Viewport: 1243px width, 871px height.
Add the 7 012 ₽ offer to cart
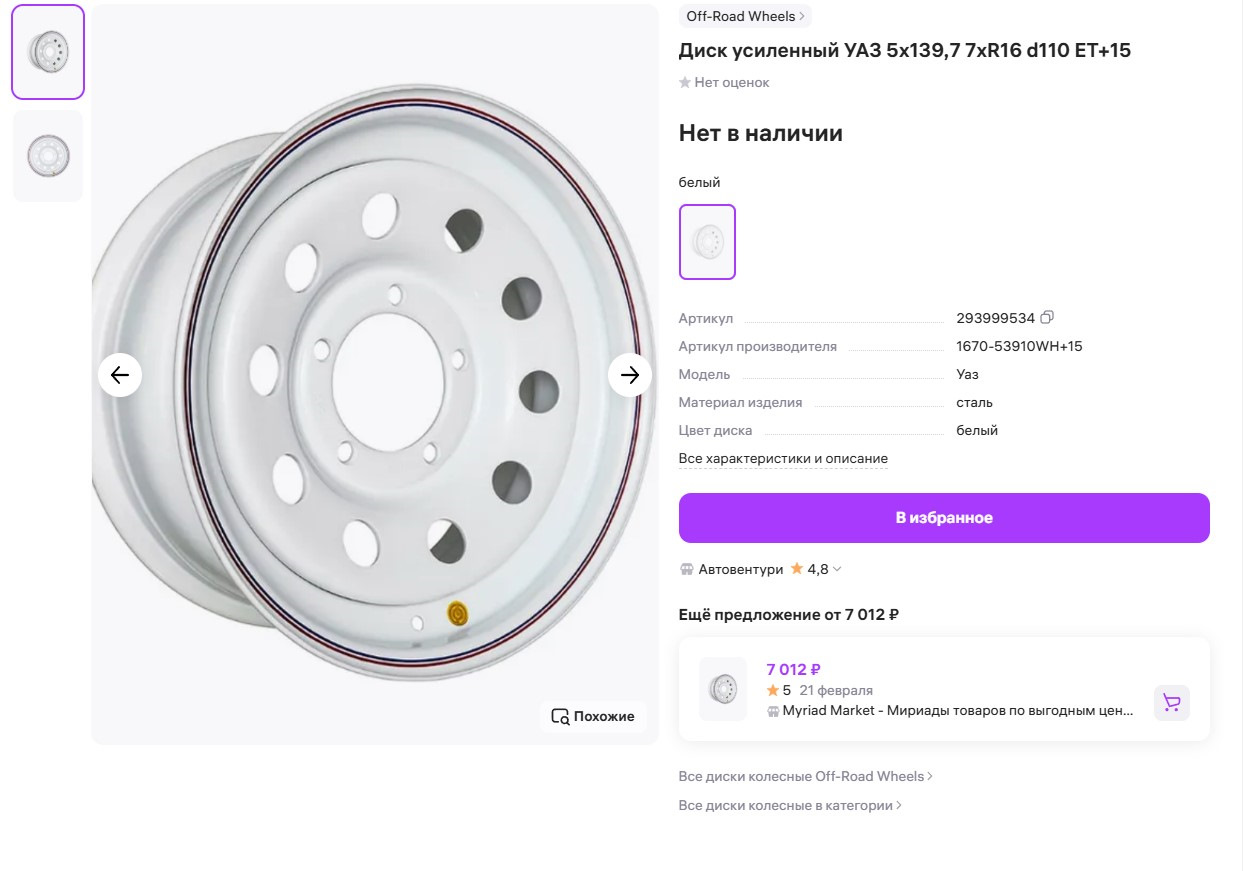[x=1171, y=702]
